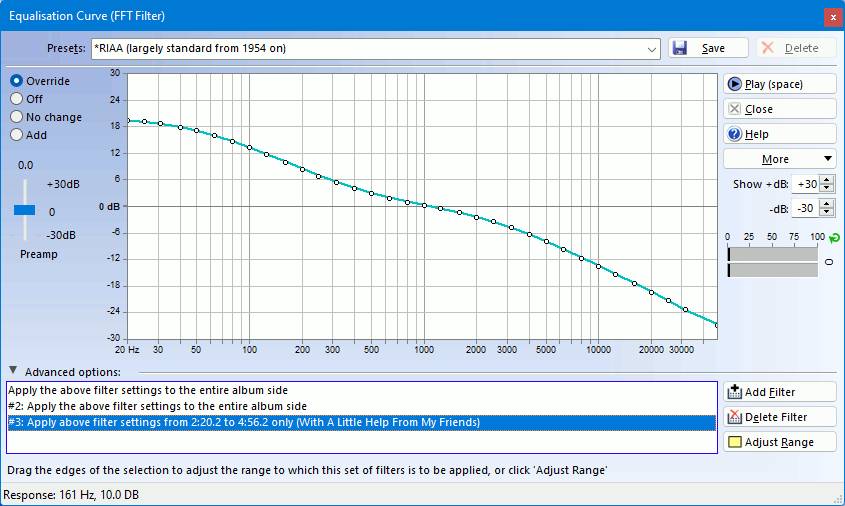Screen dimensions: 845x506
Task: Click into the Show +dB value field
Action: (x=806, y=184)
